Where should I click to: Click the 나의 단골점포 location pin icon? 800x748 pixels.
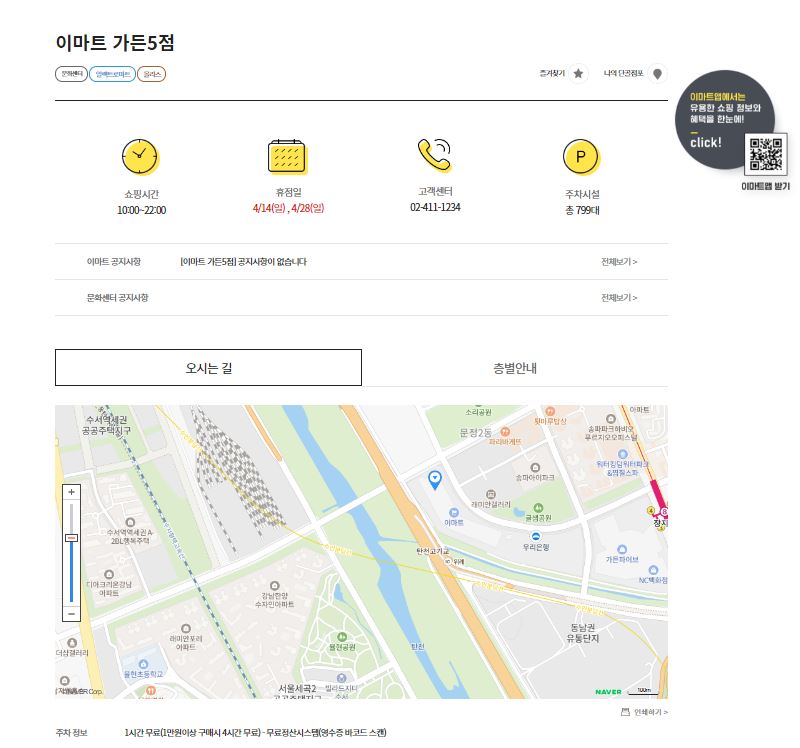657,74
